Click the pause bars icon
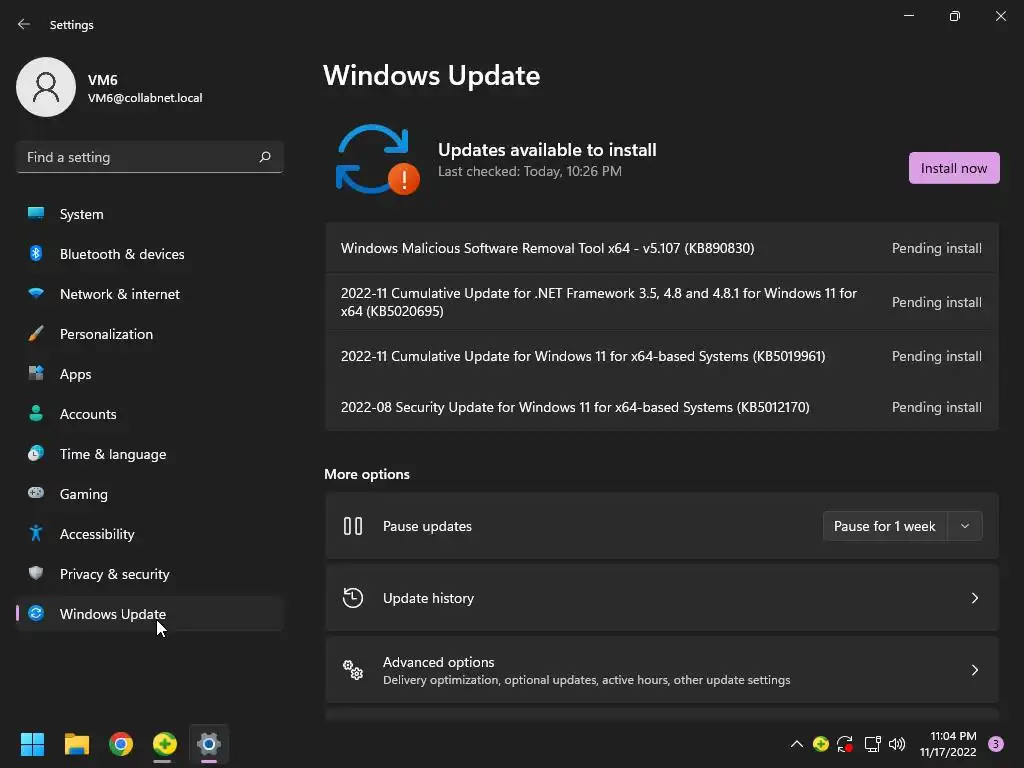The height and width of the screenshot is (768, 1024). coord(353,526)
